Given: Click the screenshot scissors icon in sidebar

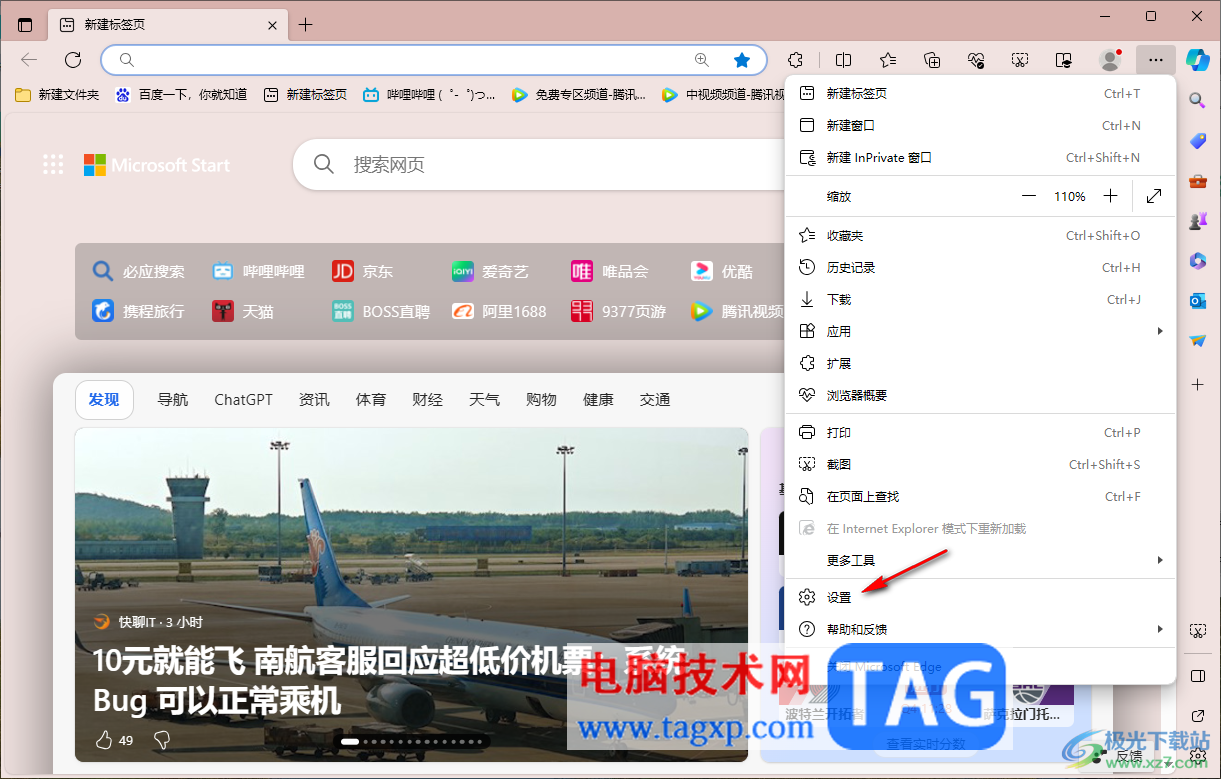Looking at the screenshot, I should click(1198, 630).
